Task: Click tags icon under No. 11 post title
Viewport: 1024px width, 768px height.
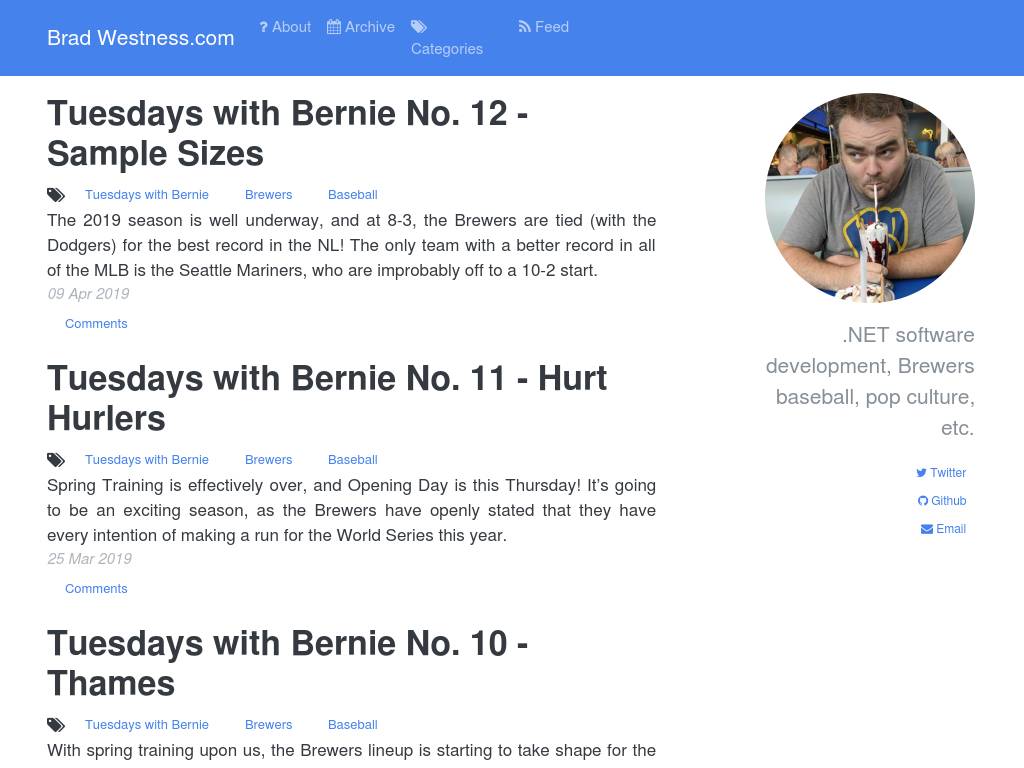Action: (56, 460)
